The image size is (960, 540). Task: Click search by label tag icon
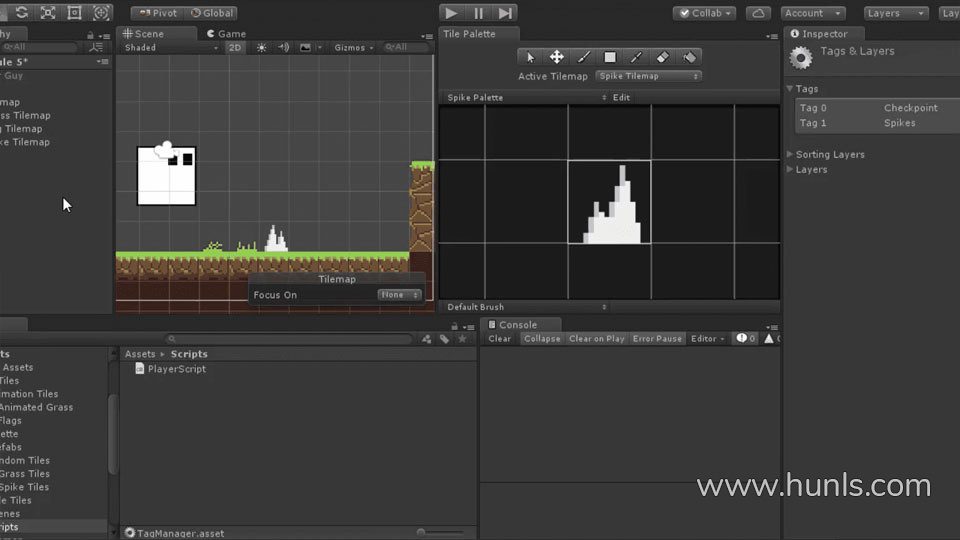click(x=444, y=339)
